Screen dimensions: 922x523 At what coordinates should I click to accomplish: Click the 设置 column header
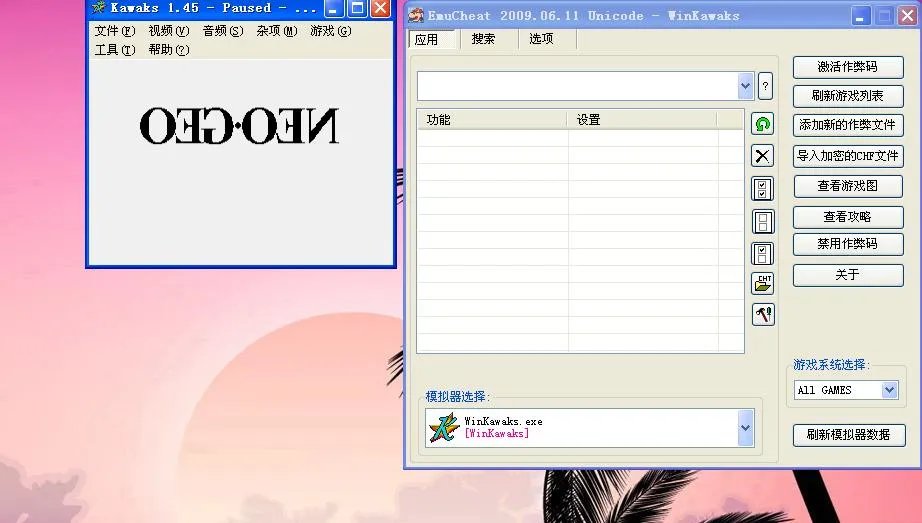[642, 120]
